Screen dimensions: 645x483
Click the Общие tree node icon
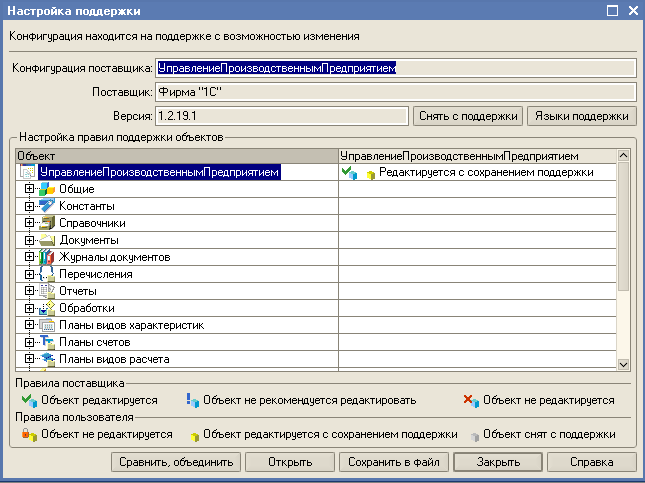[x=47, y=189]
